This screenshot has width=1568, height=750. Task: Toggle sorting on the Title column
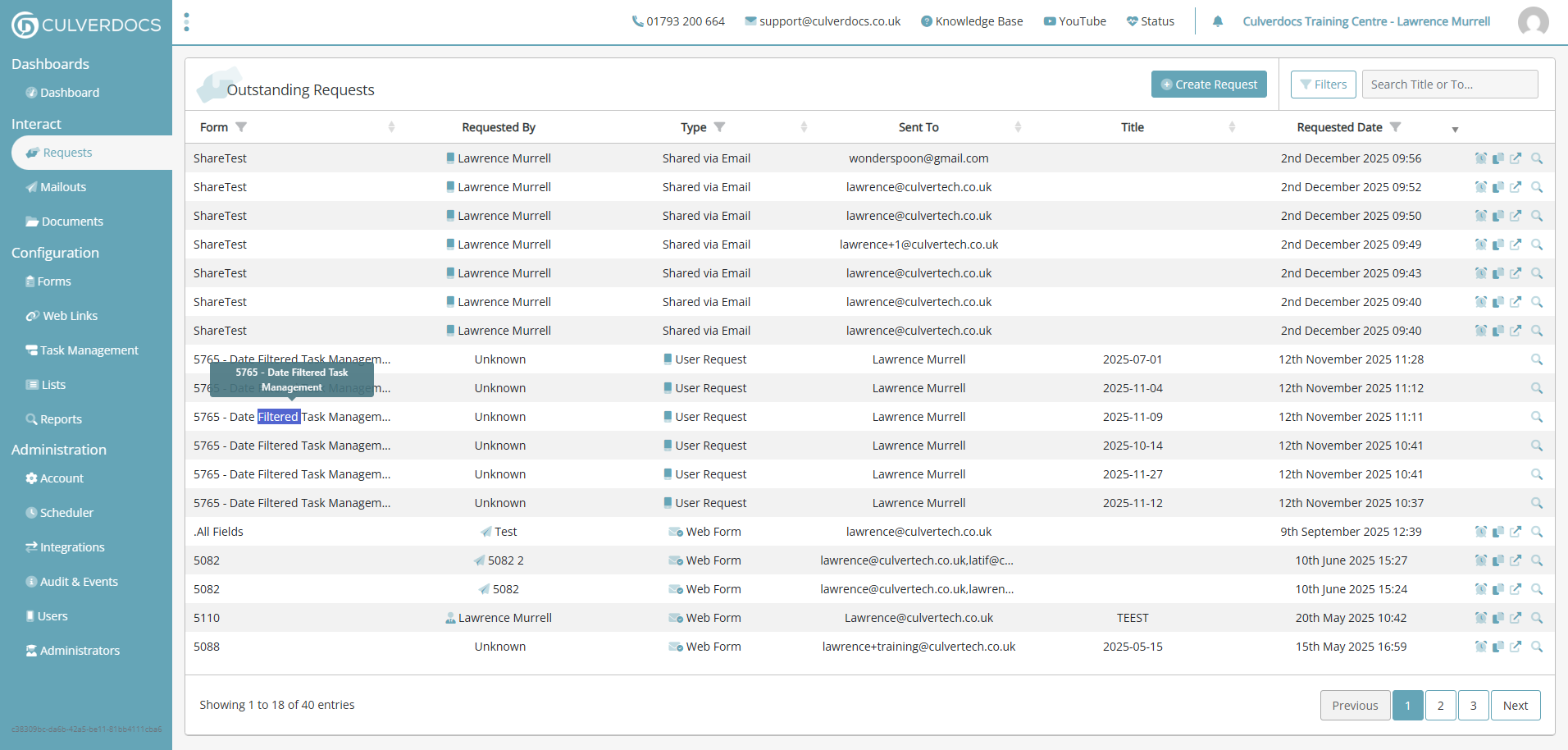(x=1232, y=127)
